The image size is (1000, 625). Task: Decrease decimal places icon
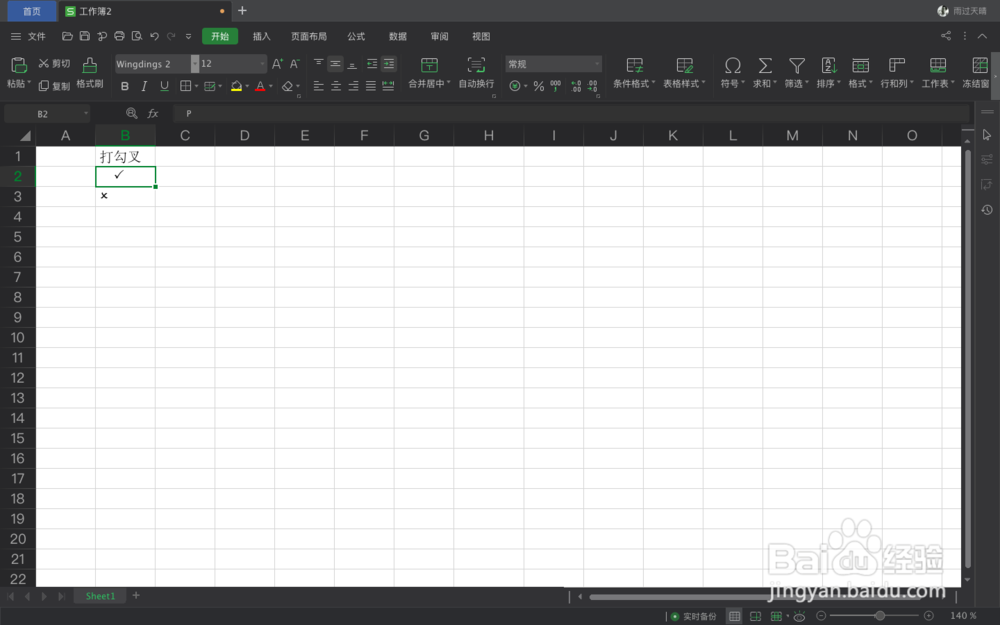pos(592,86)
